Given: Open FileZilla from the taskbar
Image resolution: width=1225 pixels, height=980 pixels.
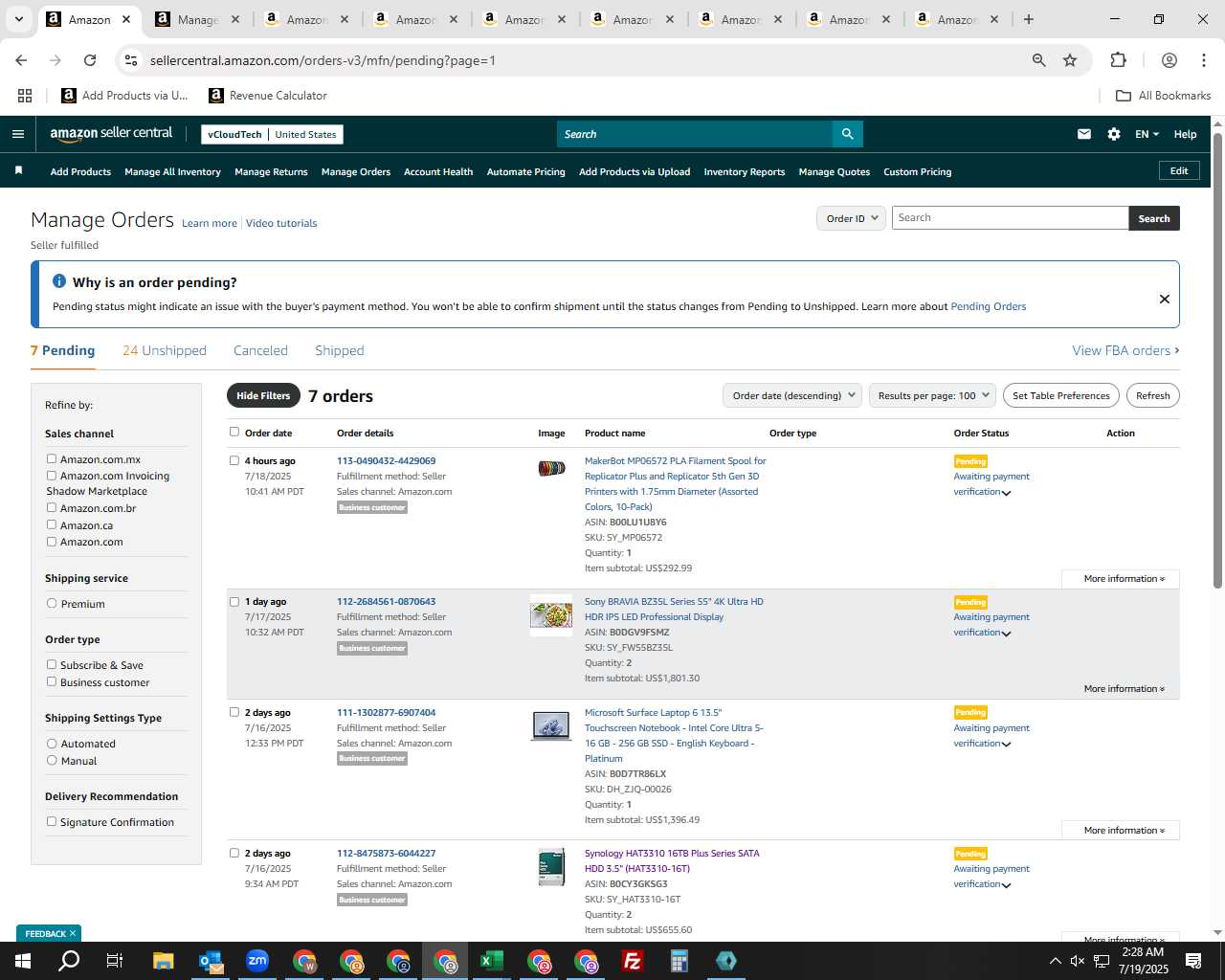Looking at the screenshot, I should (x=633, y=961).
